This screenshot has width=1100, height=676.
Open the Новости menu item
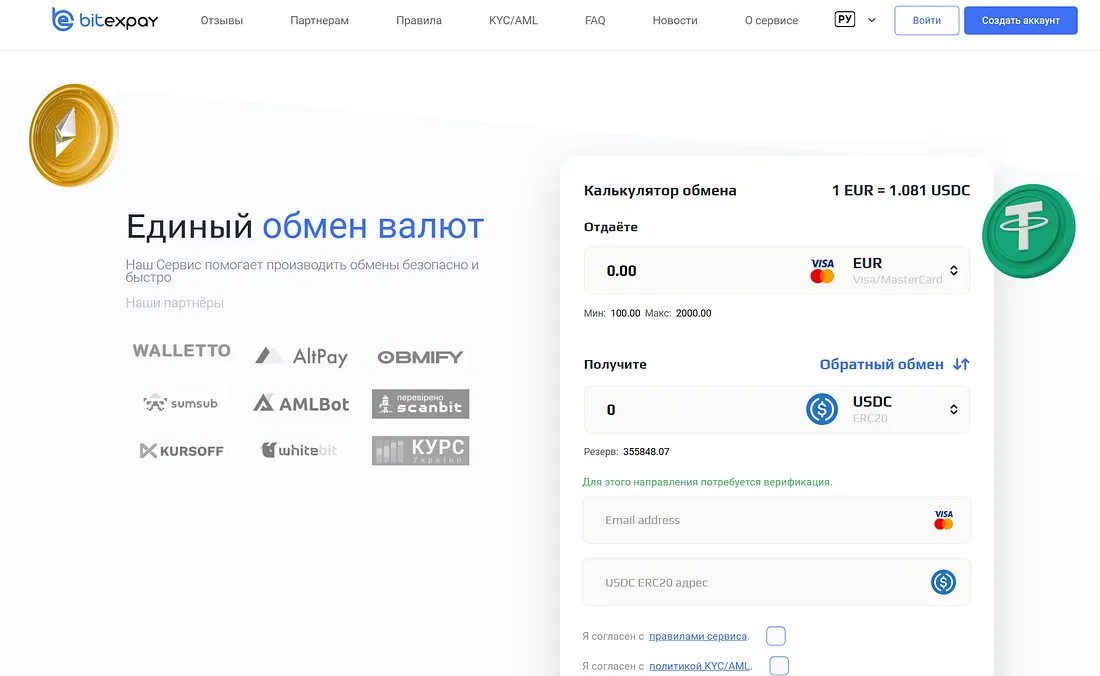pos(675,20)
